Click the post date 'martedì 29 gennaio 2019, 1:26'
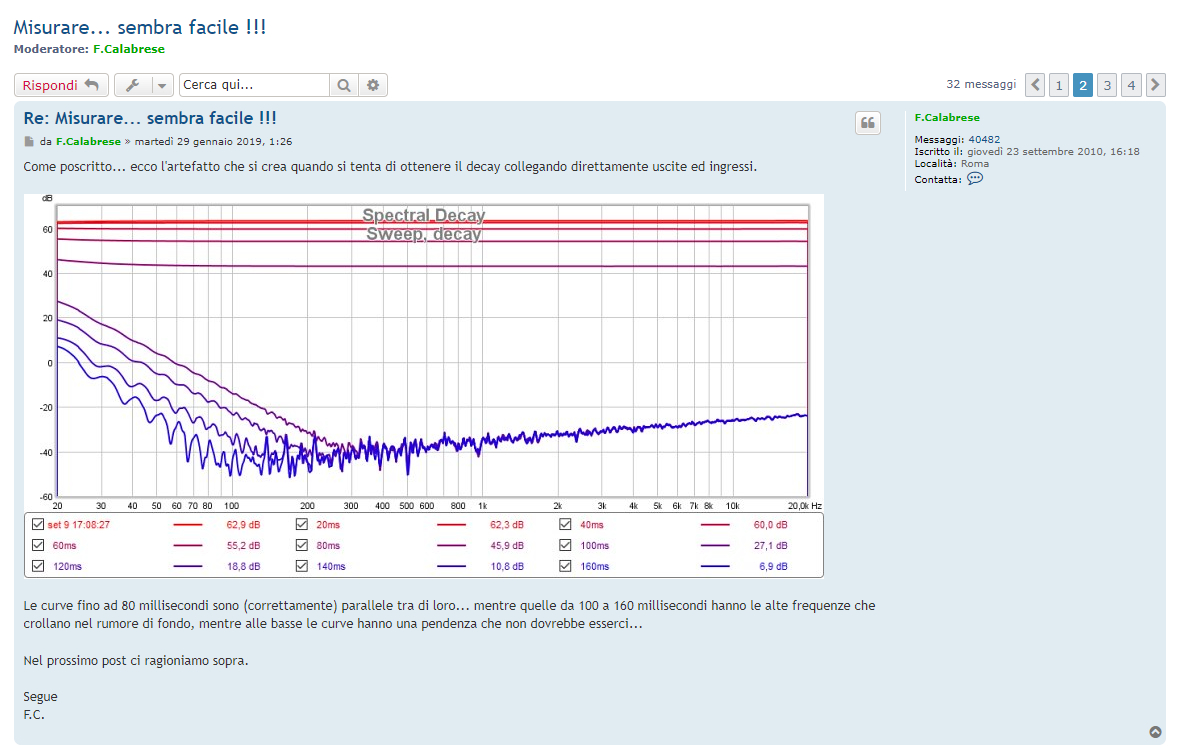 tap(213, 141)
